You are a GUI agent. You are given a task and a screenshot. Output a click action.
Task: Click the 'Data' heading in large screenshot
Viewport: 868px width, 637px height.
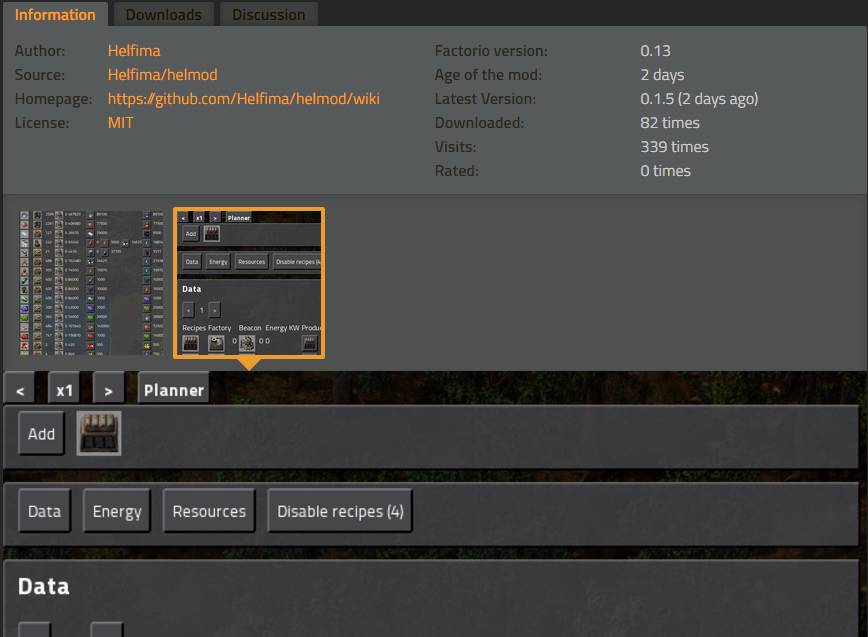tap(44, 587)
